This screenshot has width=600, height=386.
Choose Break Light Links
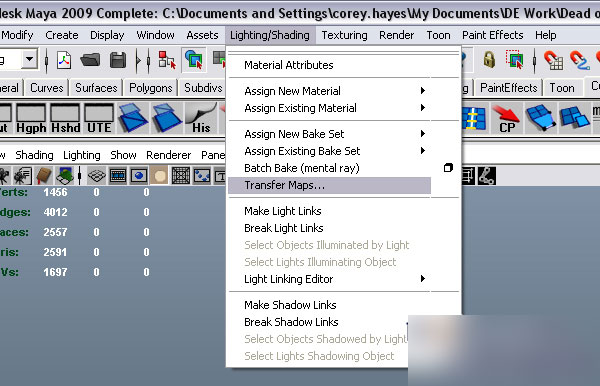pos(329,228)
